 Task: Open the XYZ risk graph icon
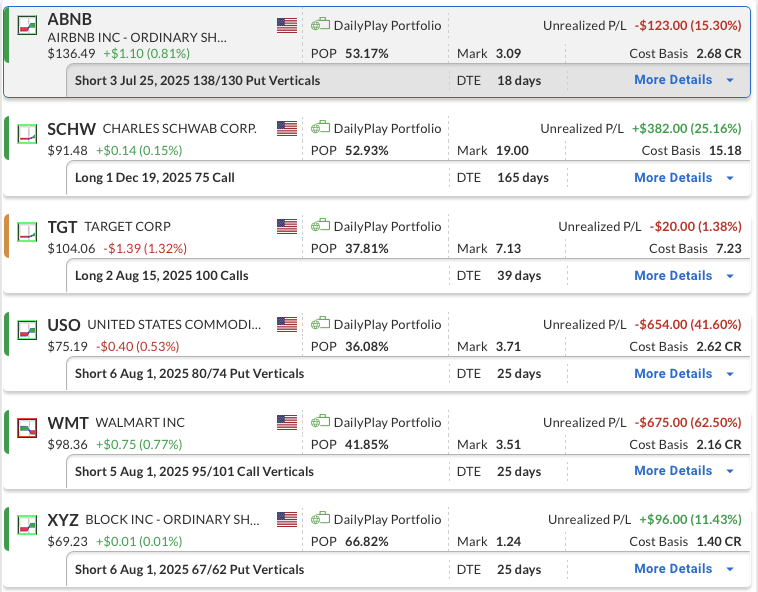tap(27, 525)
